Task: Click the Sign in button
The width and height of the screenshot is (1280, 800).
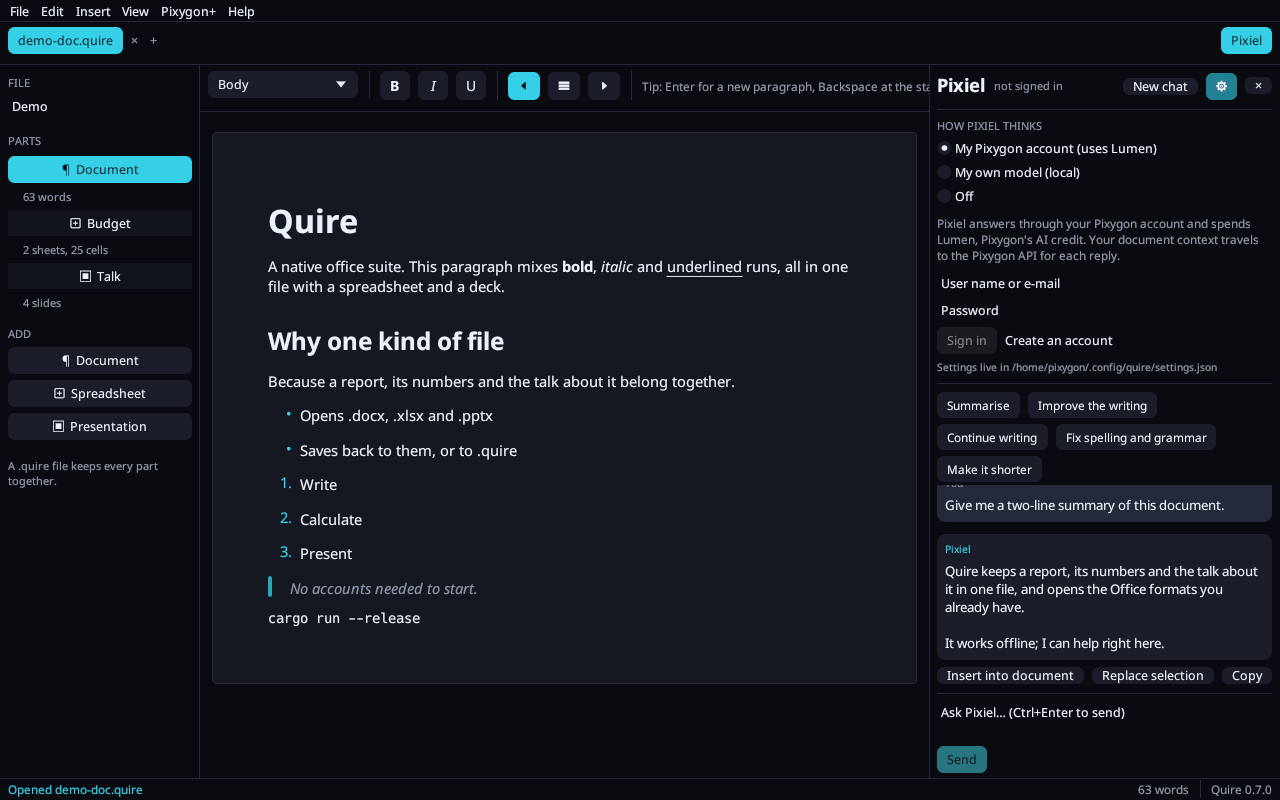Action: [x=967, y=340]
